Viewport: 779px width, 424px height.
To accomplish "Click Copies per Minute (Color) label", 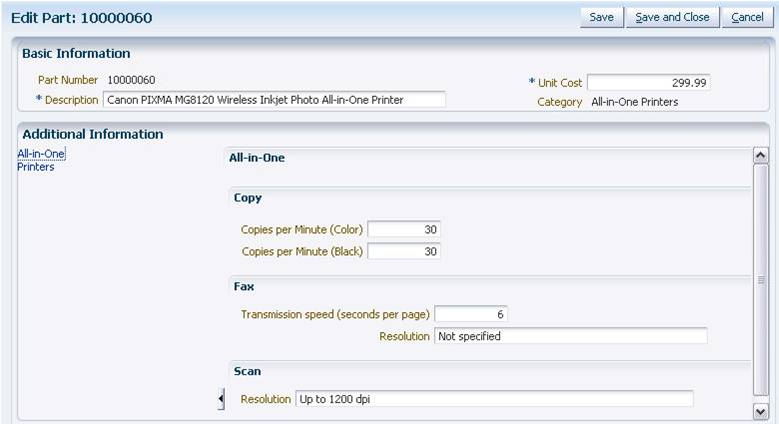I will (302, 230).
